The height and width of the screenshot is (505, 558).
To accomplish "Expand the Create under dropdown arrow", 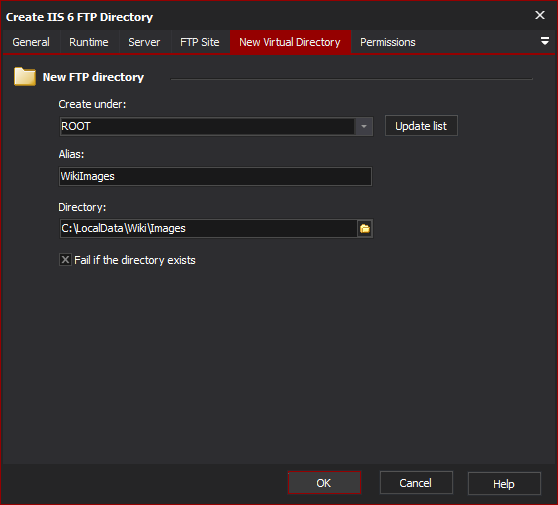I will [364, 126].
